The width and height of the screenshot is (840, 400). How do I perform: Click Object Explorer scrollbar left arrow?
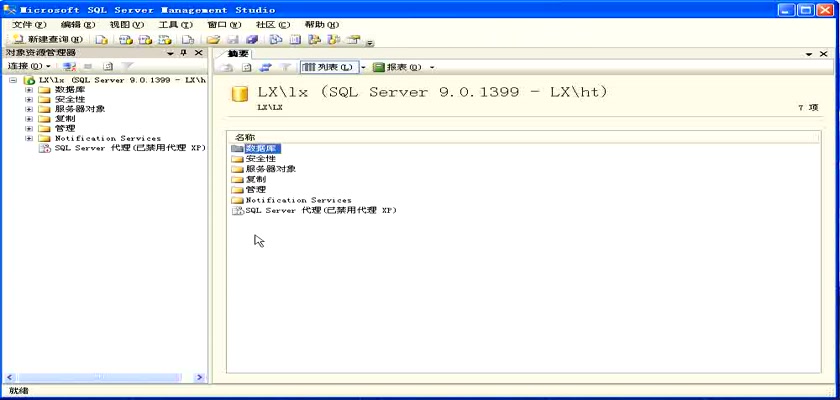coord(9,378)
